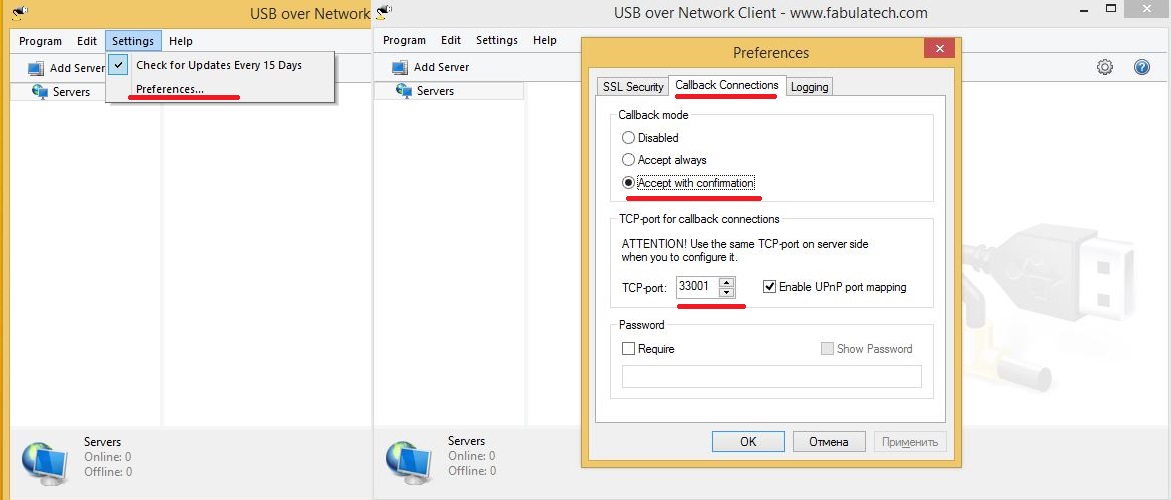This screenshot has width=1171, height=500.
Task: Open Program menu in right window
Action: pos(404,40)
